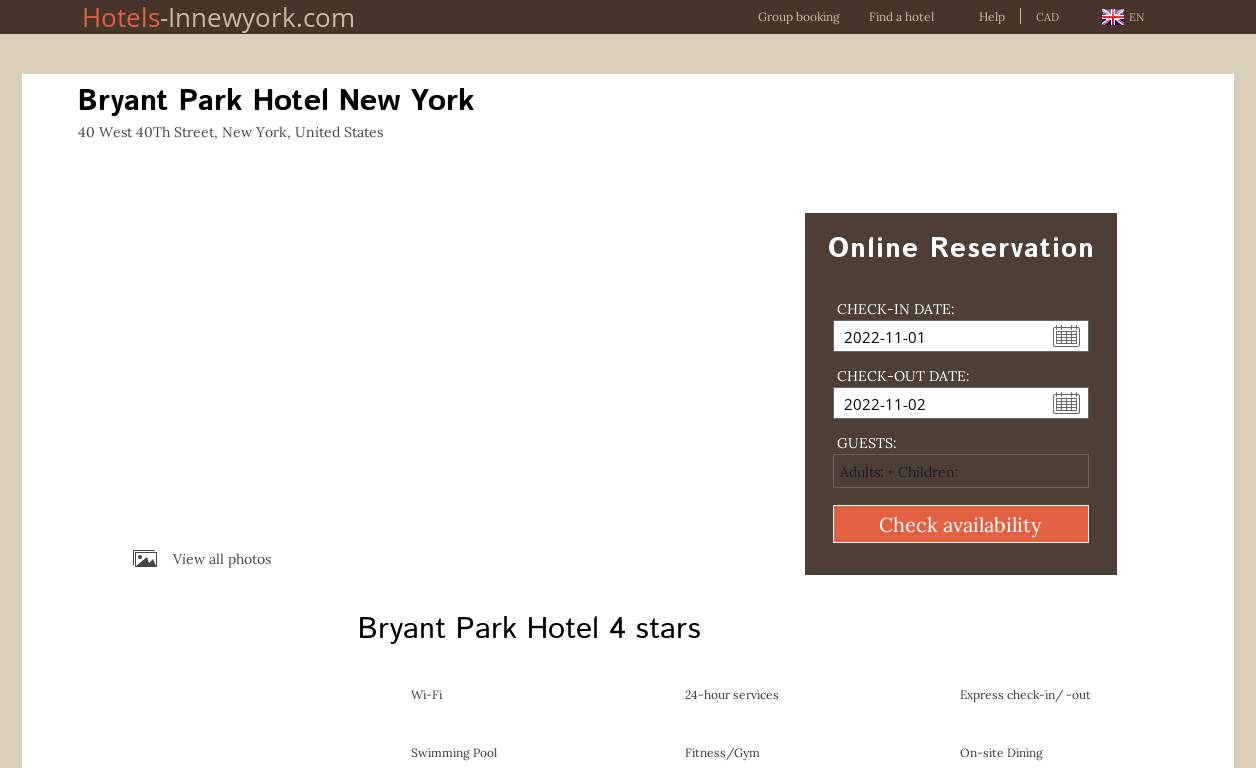Click the Hotels-Innewyork.com site logo

coord(218,17)
